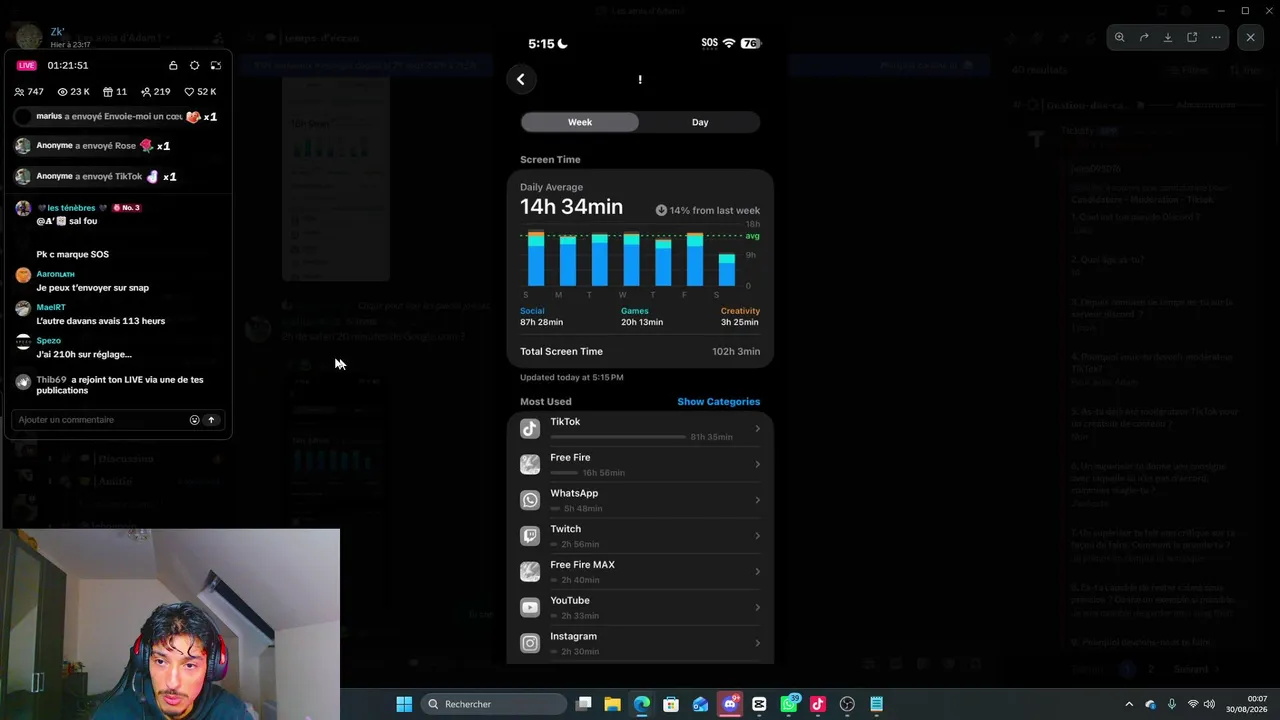Click the TikTok app icon in Most Used
The height and width of the screenshot is (720, 1280).
(x=530, y=429)
